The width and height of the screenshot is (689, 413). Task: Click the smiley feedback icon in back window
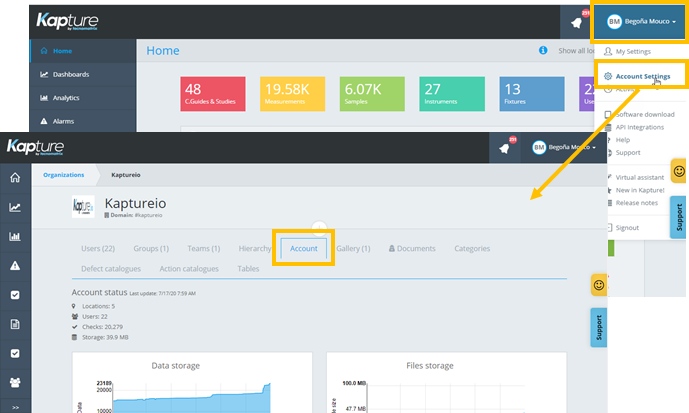679,171
